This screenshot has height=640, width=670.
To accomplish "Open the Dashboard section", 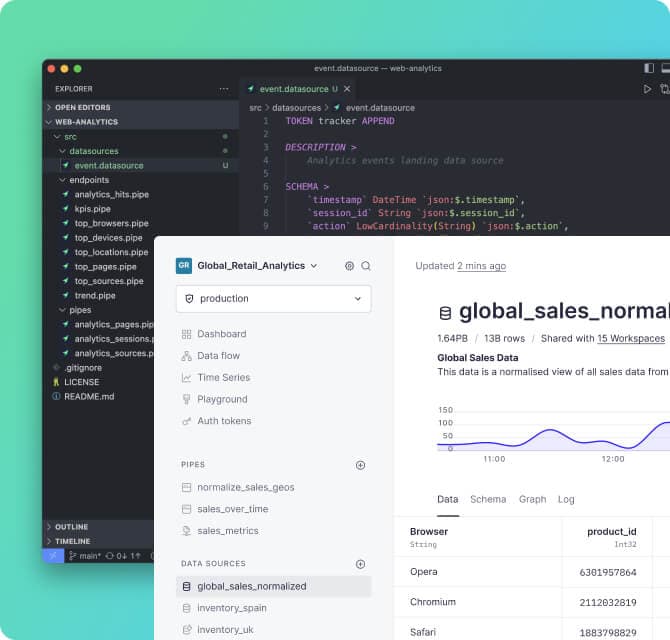I will 214,334.
